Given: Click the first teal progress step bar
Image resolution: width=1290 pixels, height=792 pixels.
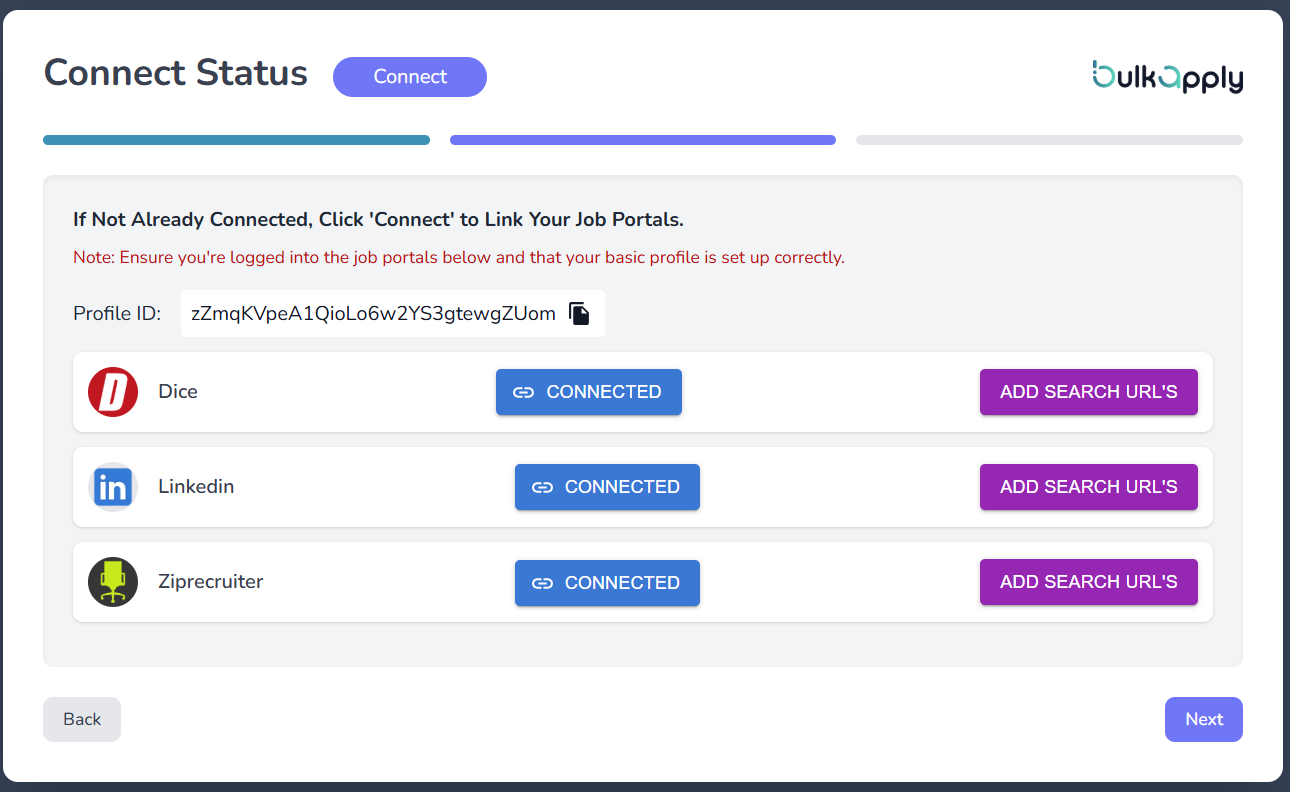Looking at the screenshot, I should (x=236, y=140).
